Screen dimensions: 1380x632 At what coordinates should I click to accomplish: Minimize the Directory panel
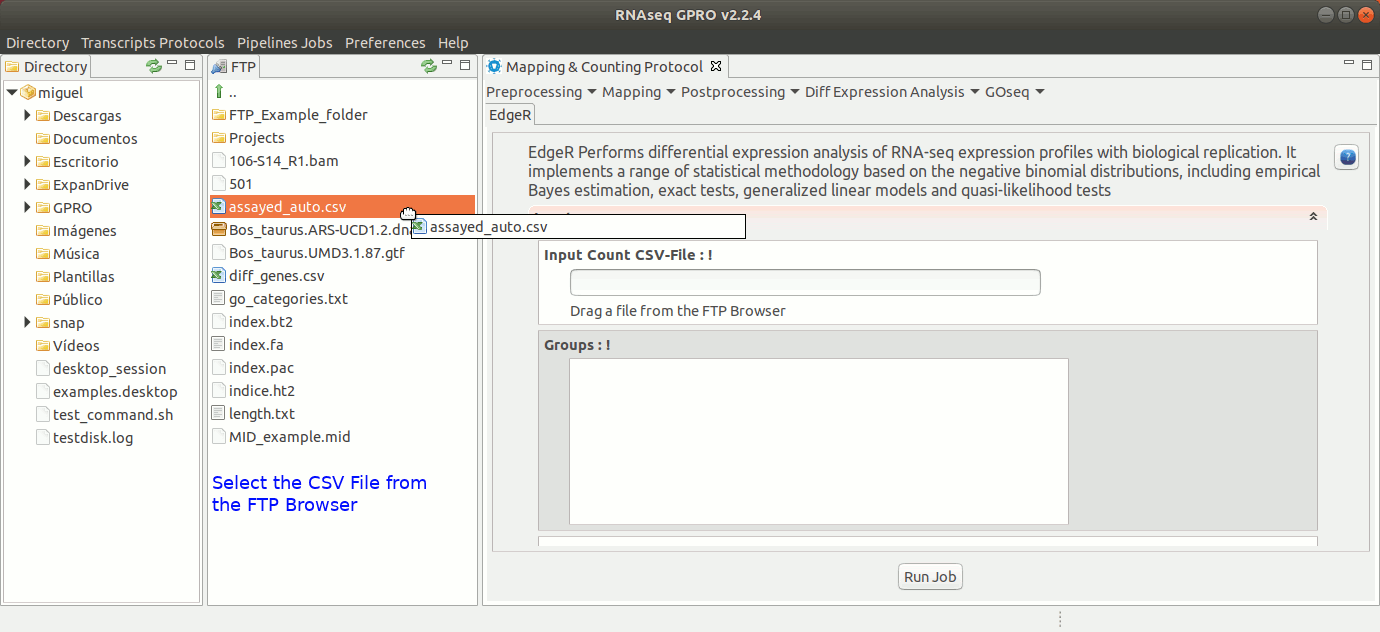(172, 64)
